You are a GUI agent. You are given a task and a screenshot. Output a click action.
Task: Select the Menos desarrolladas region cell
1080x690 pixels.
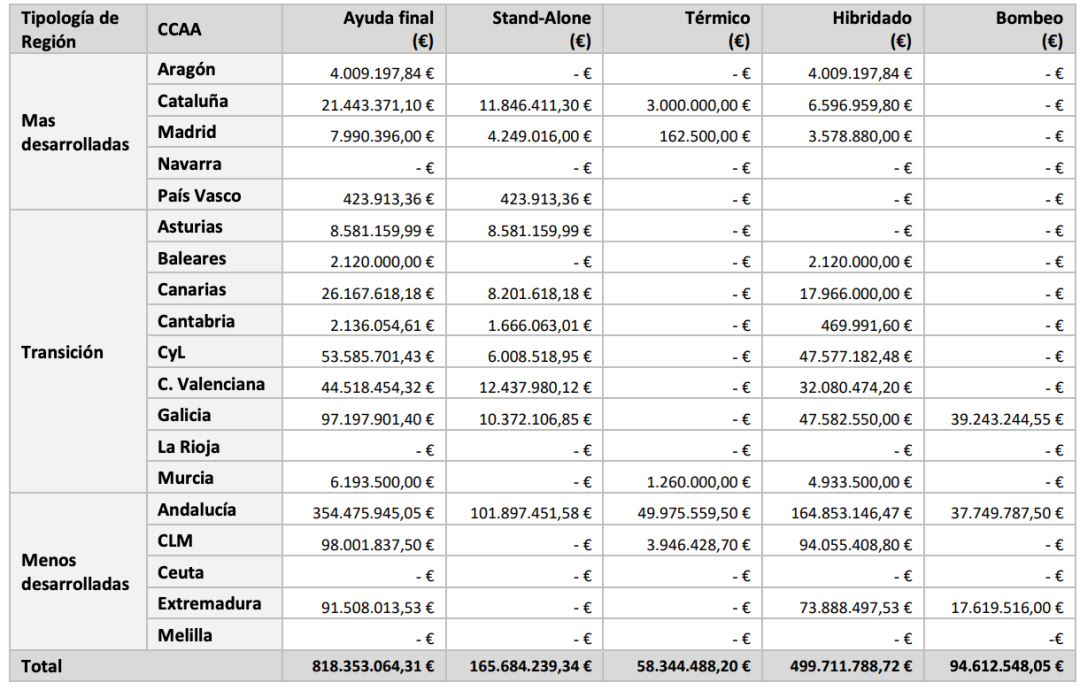click(75, 572)
